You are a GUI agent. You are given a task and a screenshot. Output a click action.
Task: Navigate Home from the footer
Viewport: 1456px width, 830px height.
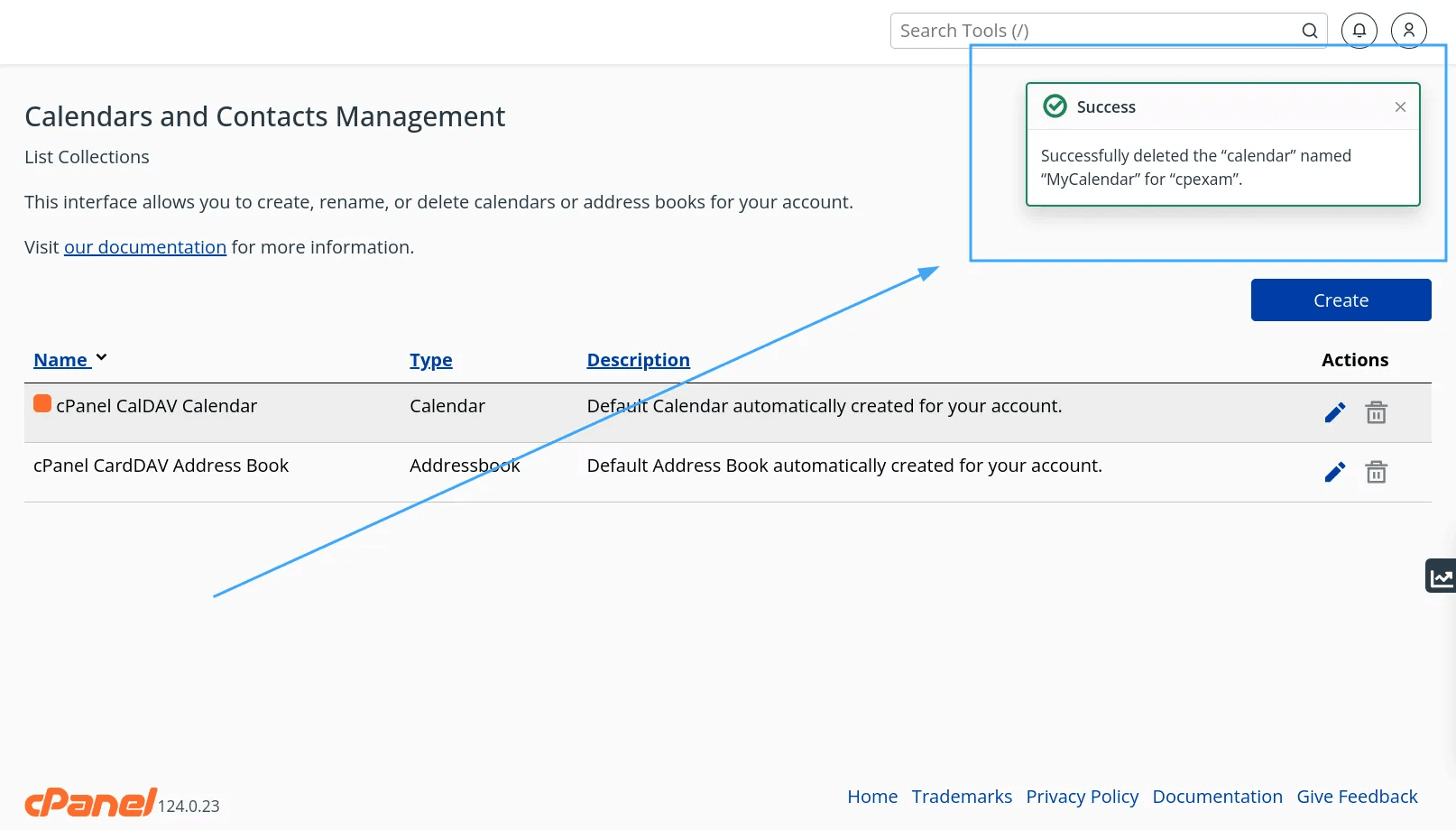(871, 797)
